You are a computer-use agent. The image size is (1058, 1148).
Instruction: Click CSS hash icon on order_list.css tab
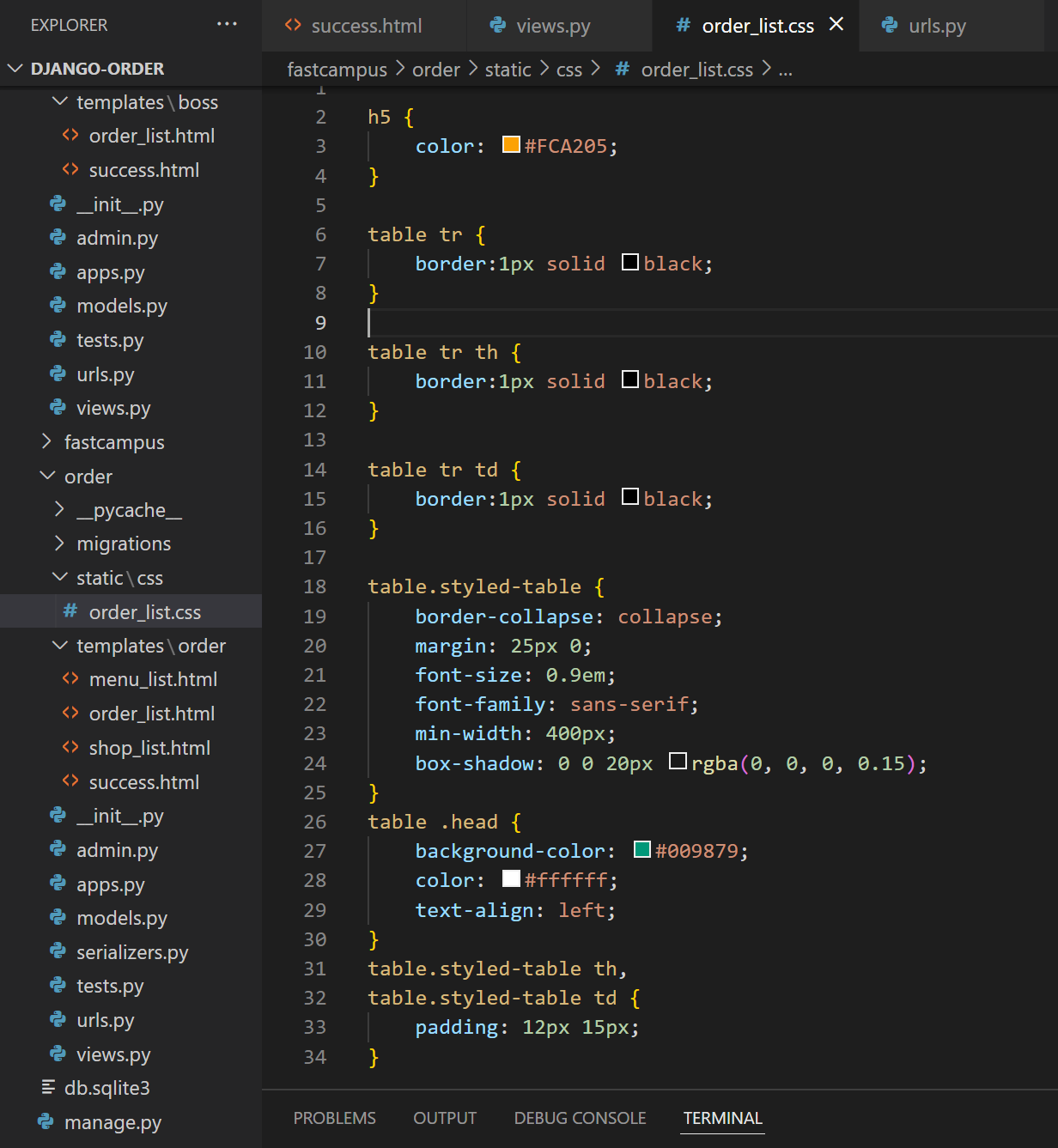(x=683, y=25)
